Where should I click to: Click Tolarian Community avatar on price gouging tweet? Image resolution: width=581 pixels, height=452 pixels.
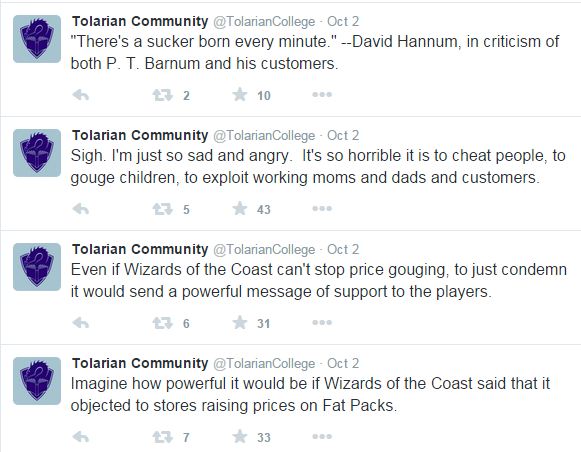coord(37,267)
